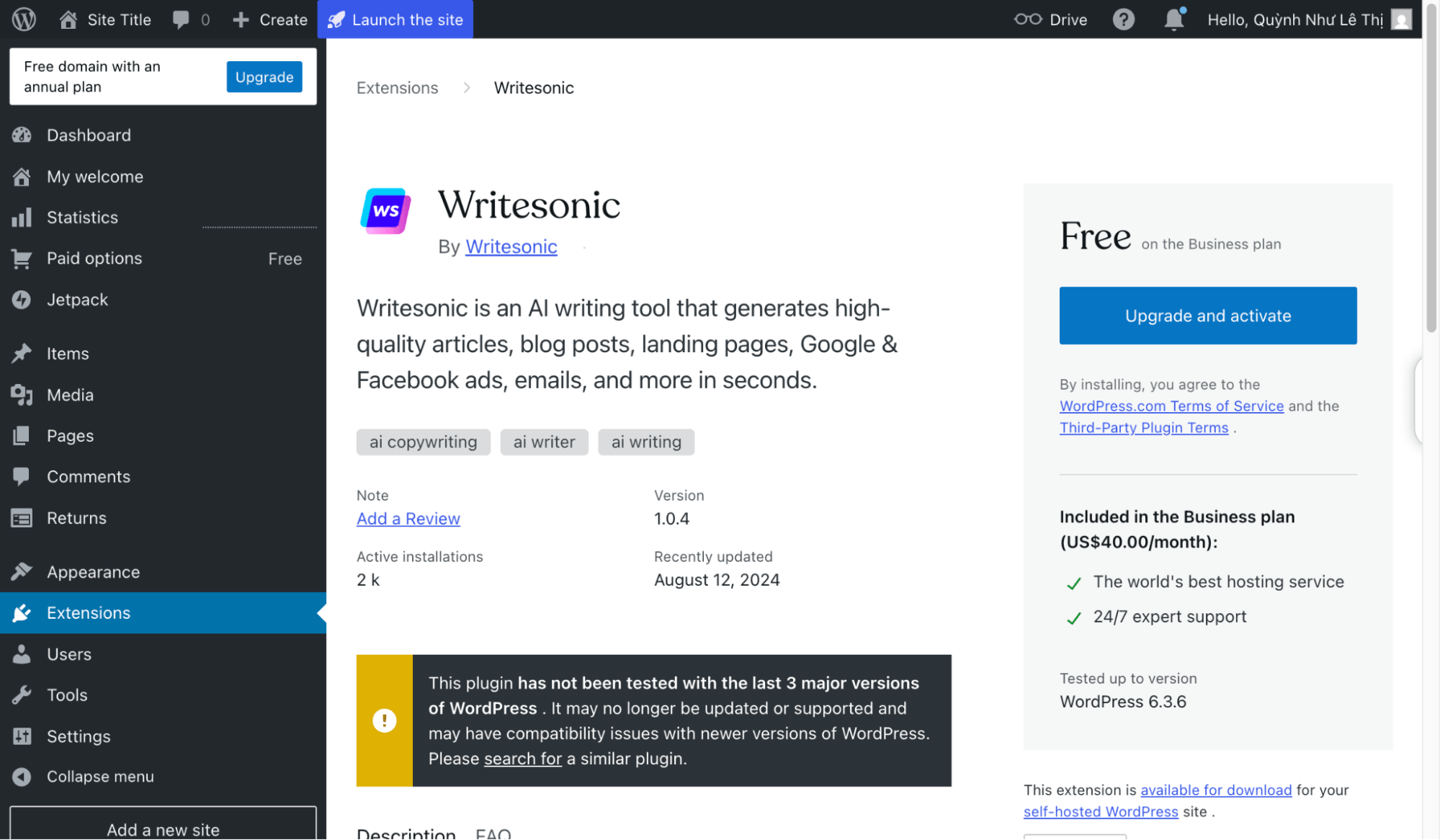Open Settings menu item
1440x840 pixels.
click(163, 736)
